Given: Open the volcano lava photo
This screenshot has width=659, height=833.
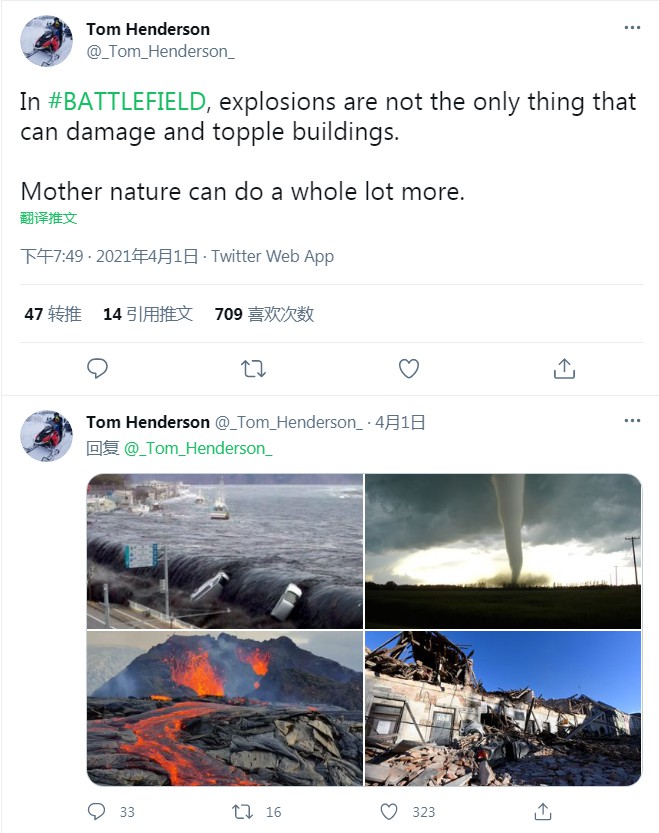Looking at the screenshot, I should pyautogui.click(x=225, y=708).
